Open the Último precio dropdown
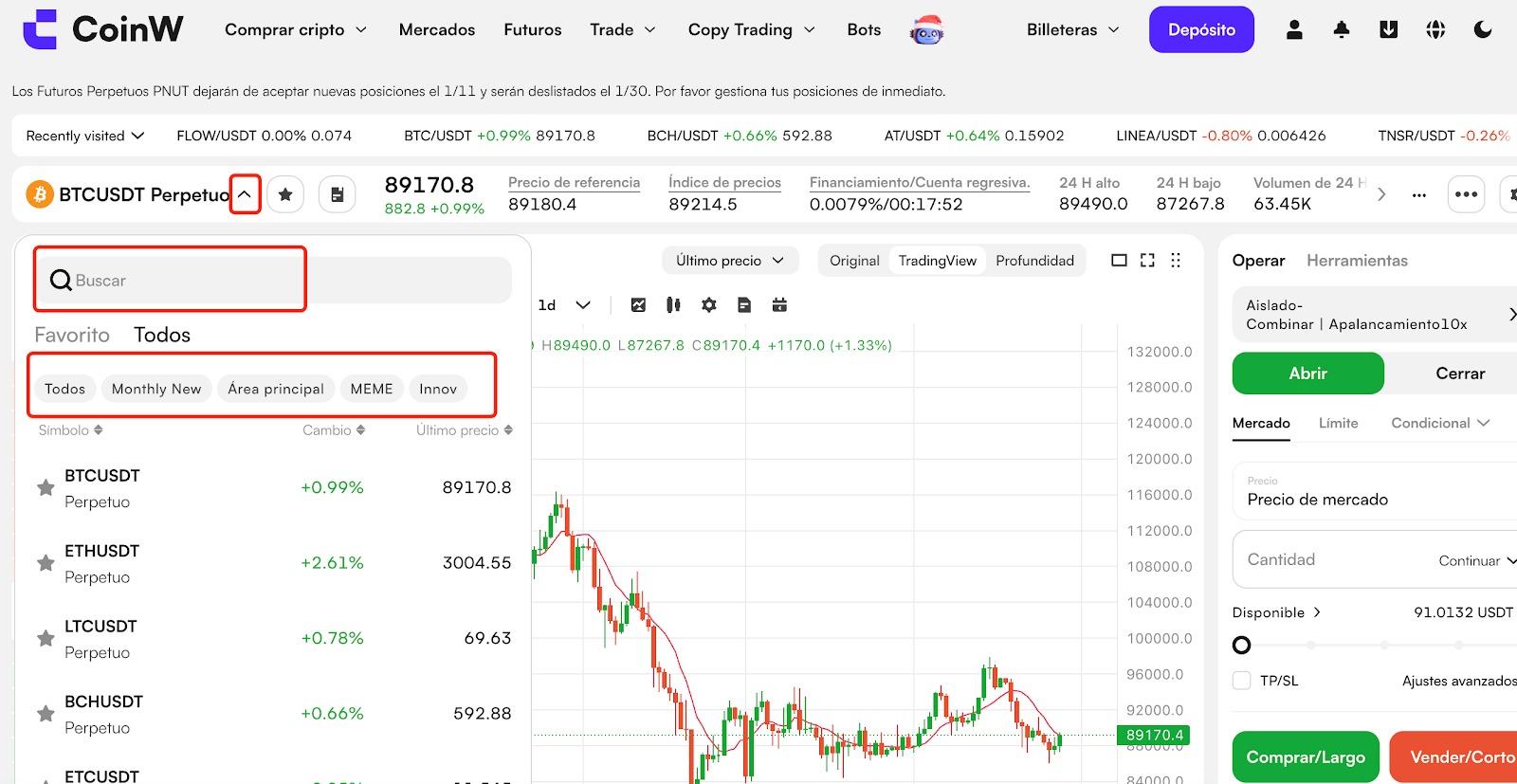 (x=729, y=261)
